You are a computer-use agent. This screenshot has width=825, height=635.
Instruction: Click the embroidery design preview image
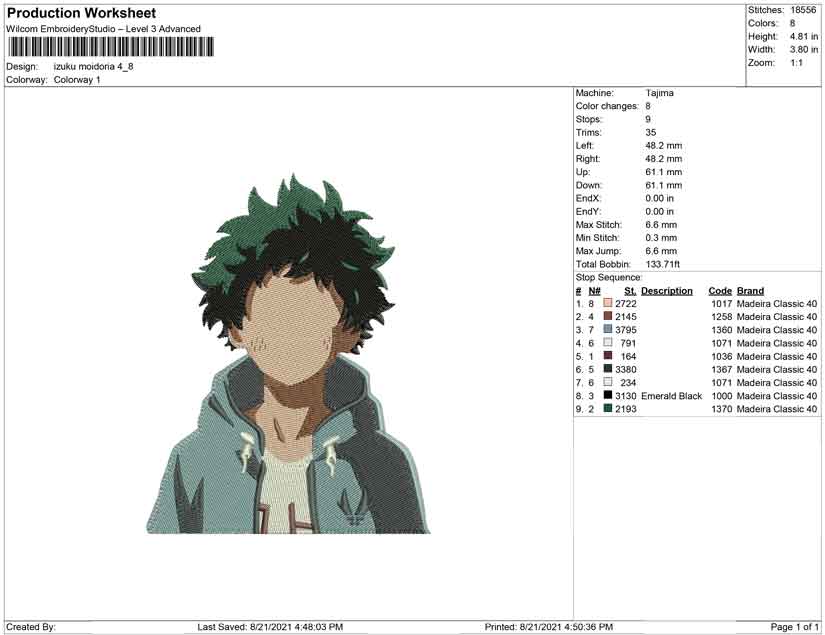tap(288, 354)
